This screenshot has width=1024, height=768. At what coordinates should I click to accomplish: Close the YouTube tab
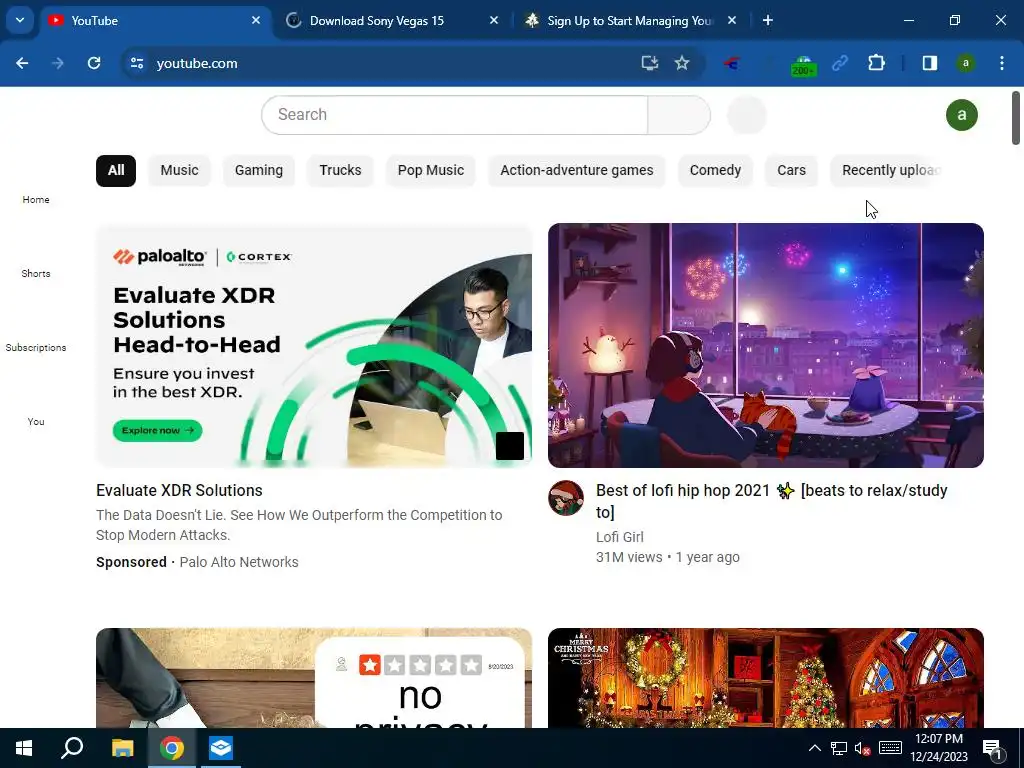(256, 20)
